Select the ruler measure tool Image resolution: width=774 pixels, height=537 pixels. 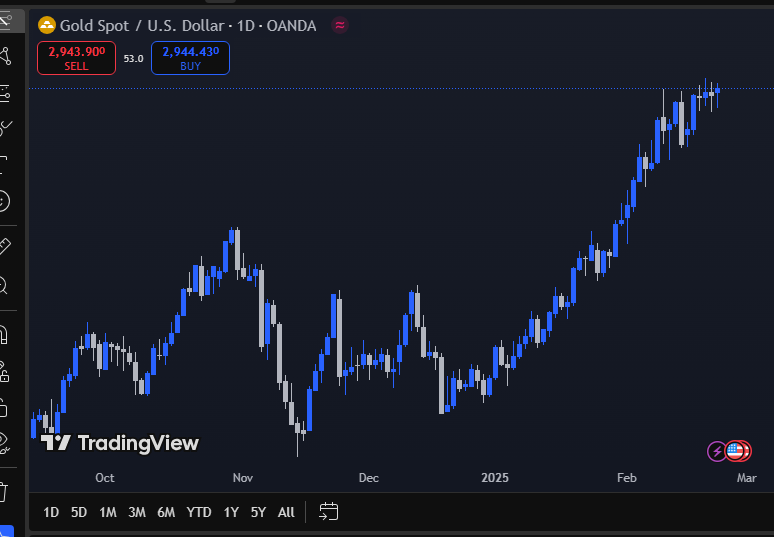click(4, 245)
